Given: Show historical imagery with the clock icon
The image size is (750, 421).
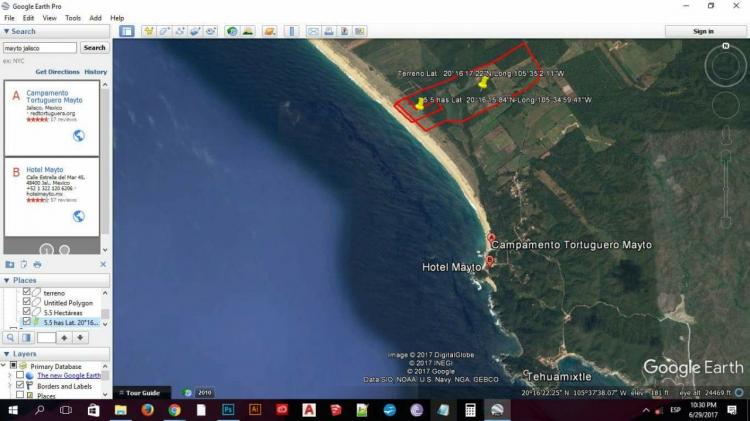Looking at the screenshot, I should (232, 32).
